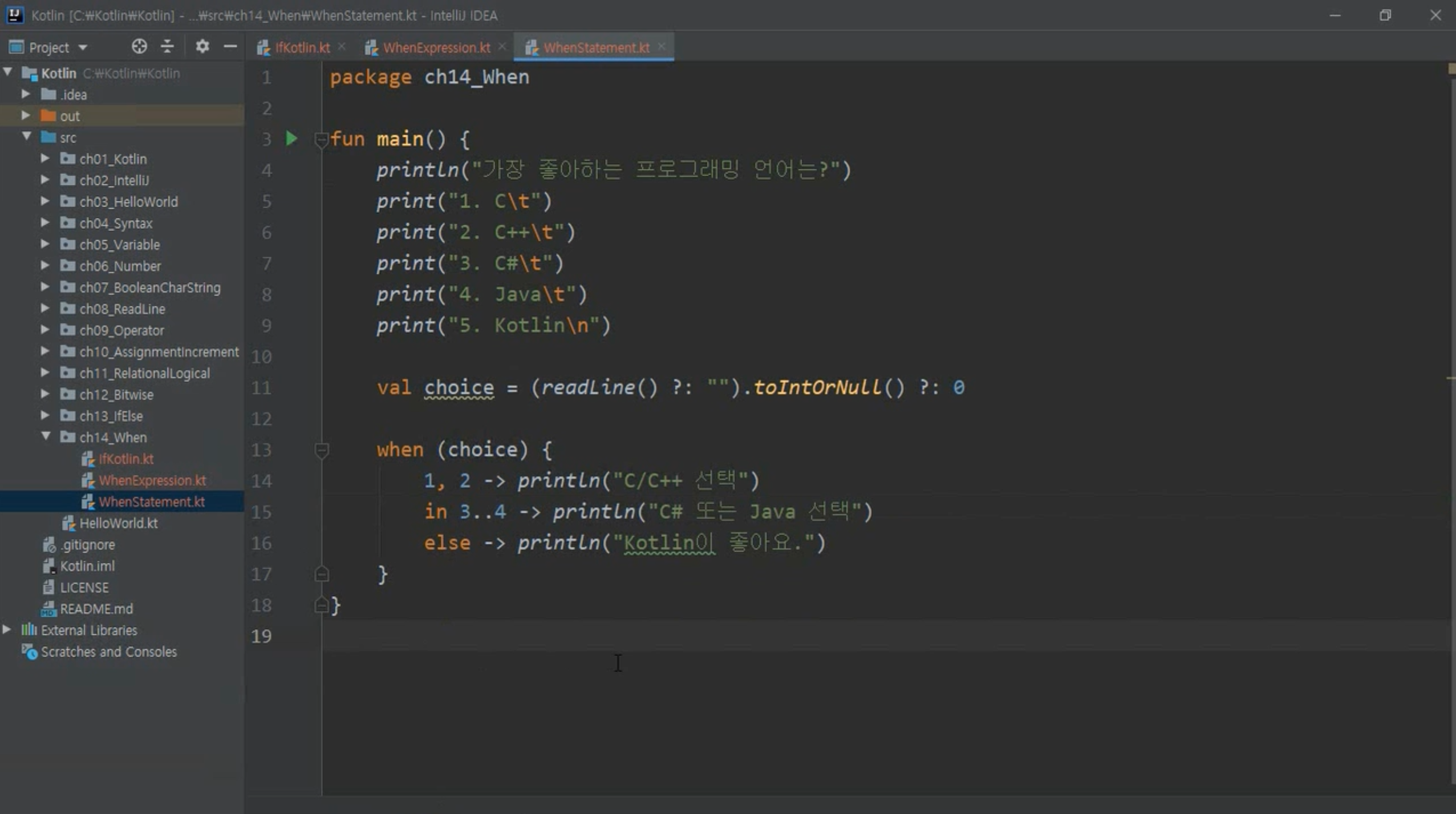1456x814 pixels.
Task: Click the ch14_When package icon
Action: 68,437
